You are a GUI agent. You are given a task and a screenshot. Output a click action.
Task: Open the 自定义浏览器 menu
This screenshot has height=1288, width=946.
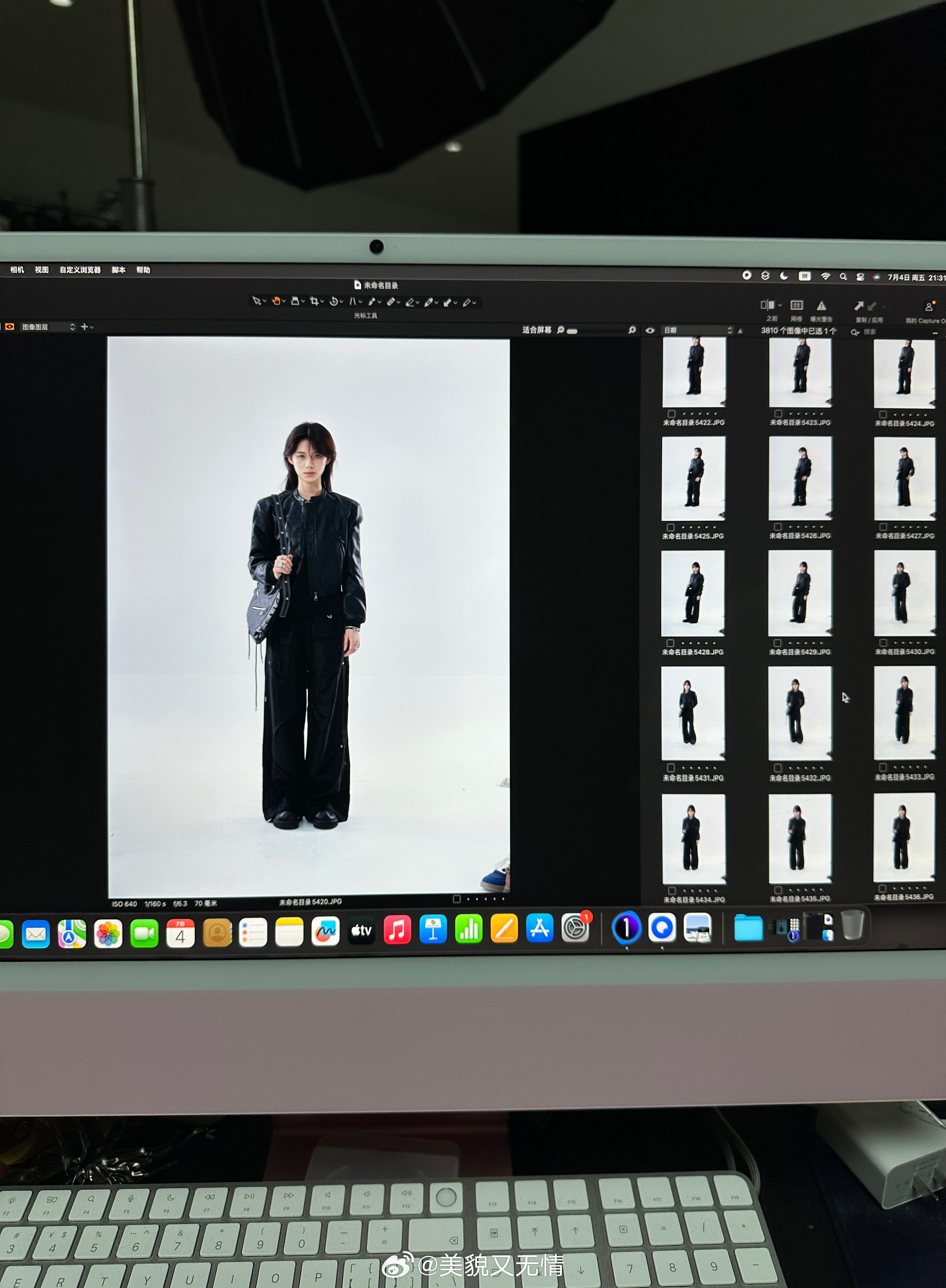[80, 270]
